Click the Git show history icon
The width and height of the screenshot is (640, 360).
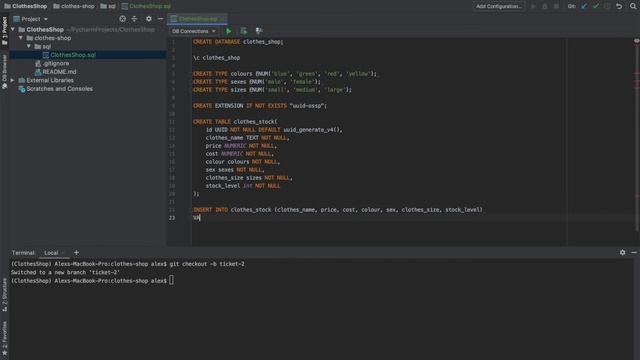pos(607,6)
